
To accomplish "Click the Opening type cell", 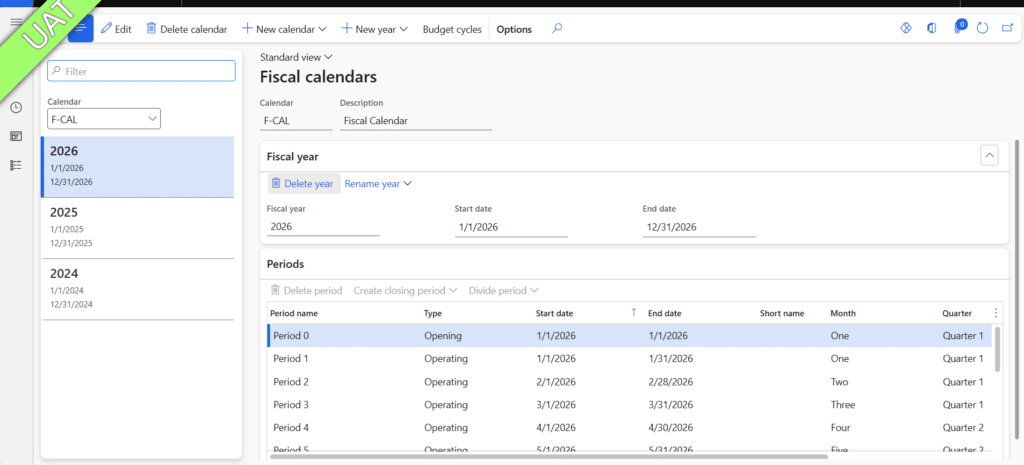I will 443,336.
